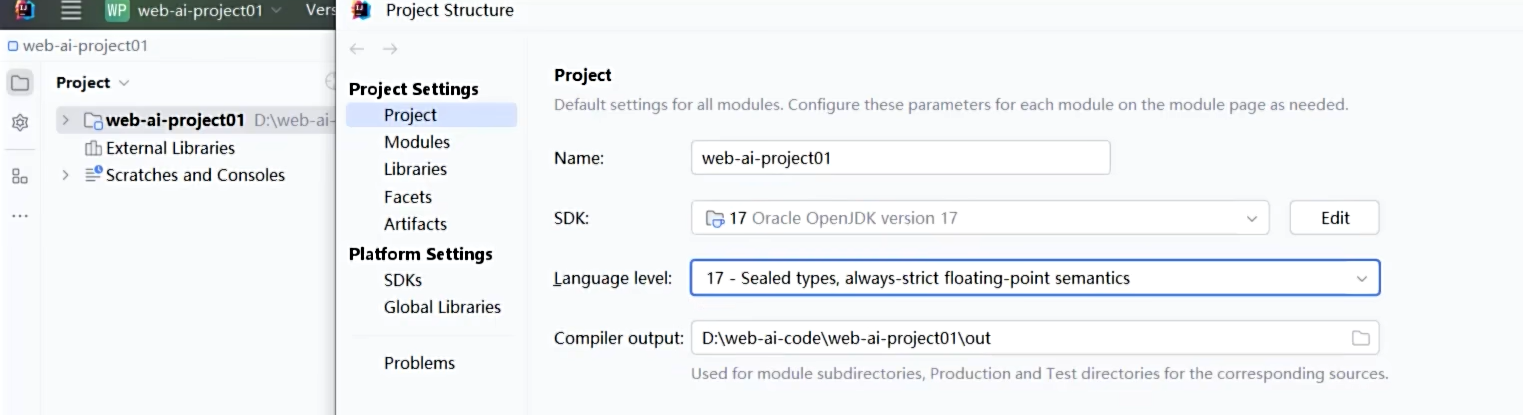This screenshot has width=1523, height=415.
Task: Click the Edit SDK button
Action: (x=1335, y=218)
